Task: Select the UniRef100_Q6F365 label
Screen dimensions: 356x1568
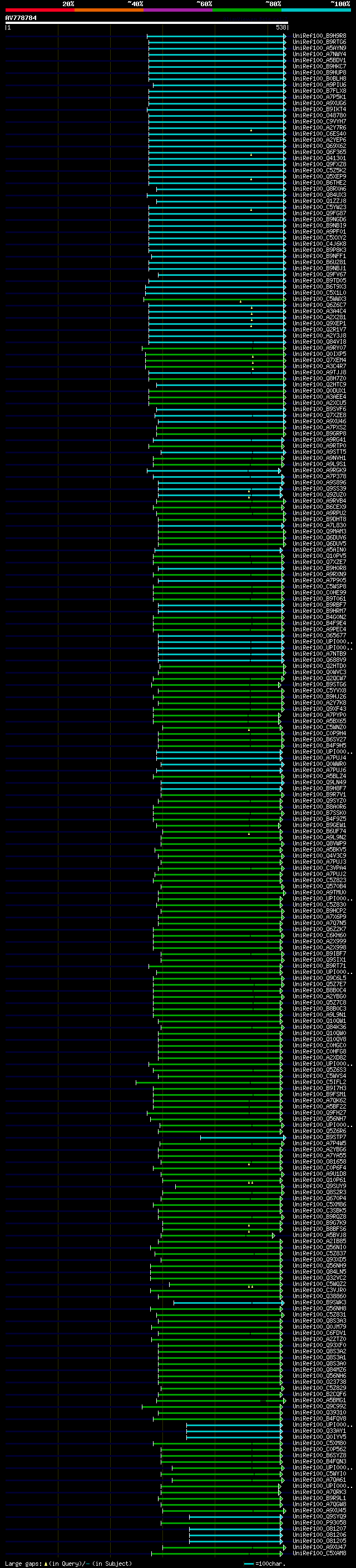Action: 319,152
